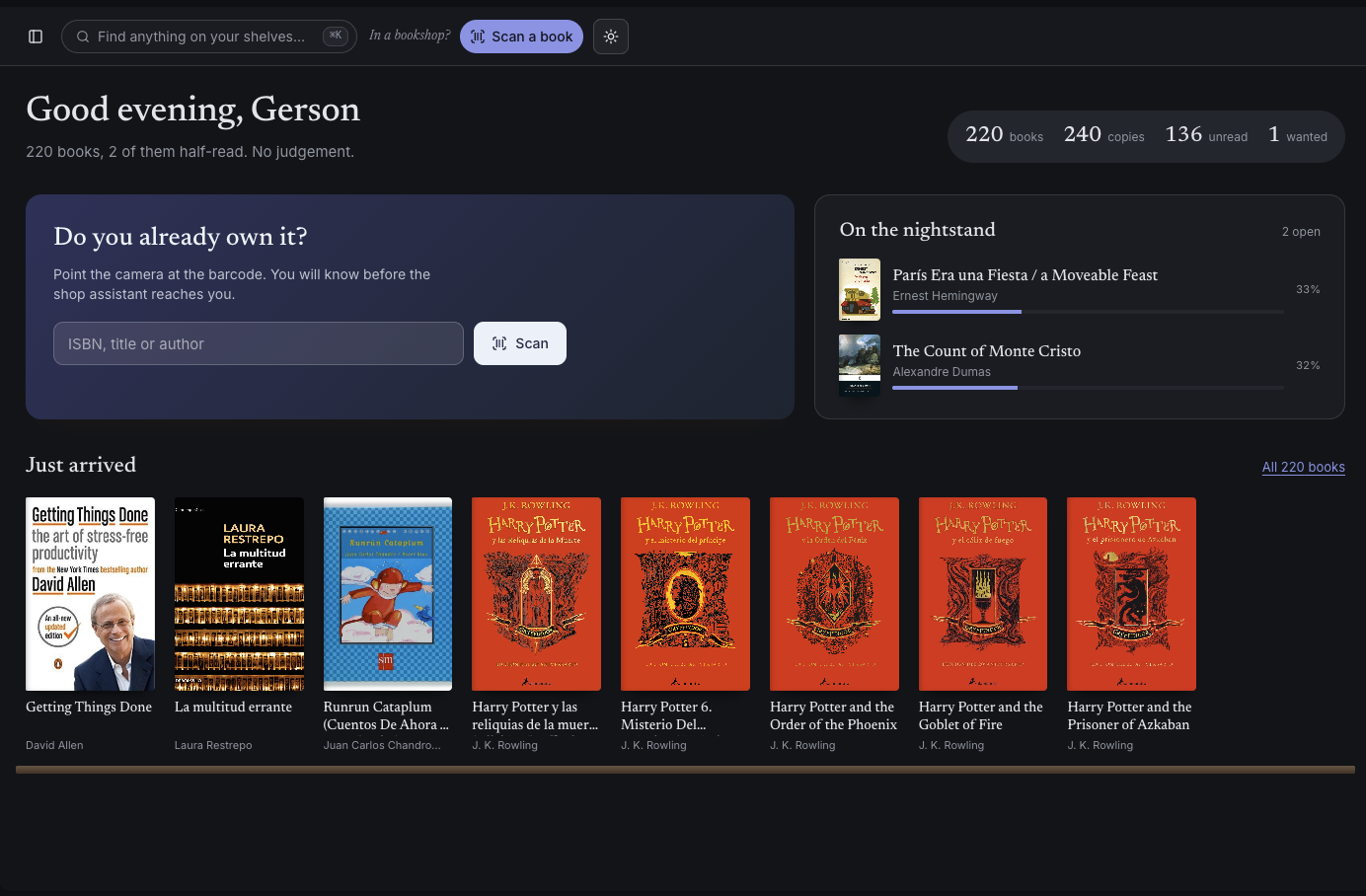The image size is (1366, 896).
Task: Open La multitud errante book cover
Action: (x=239, y=594)
